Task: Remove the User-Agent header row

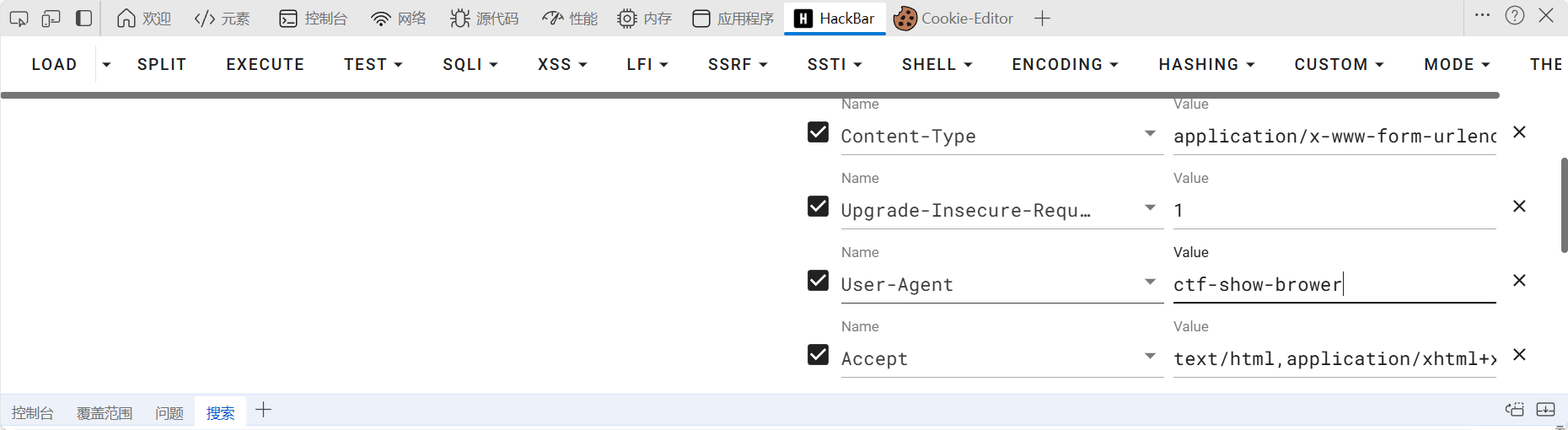Action: 1519,281
